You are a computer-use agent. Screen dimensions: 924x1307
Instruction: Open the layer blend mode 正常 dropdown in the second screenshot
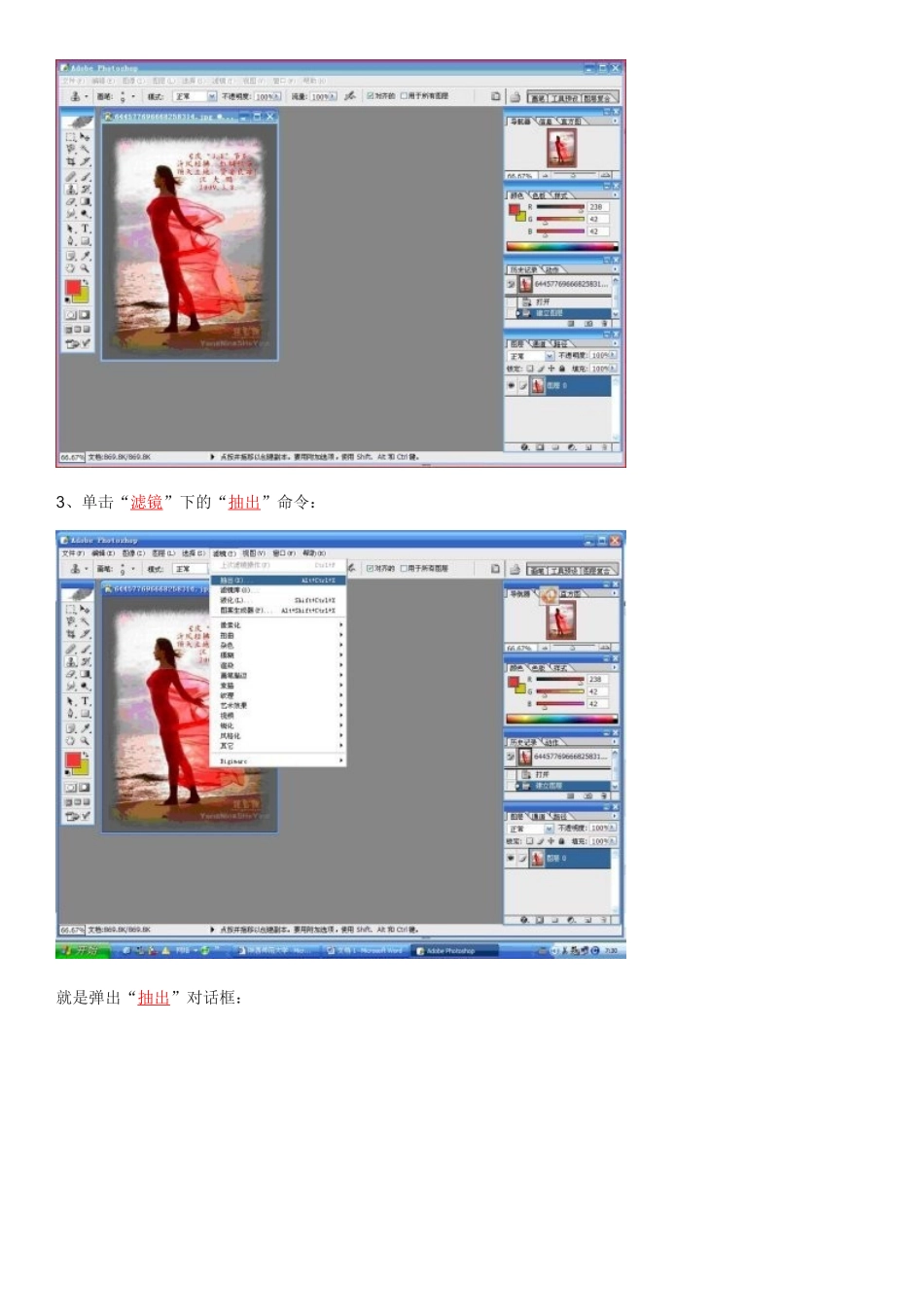(531, 829)
